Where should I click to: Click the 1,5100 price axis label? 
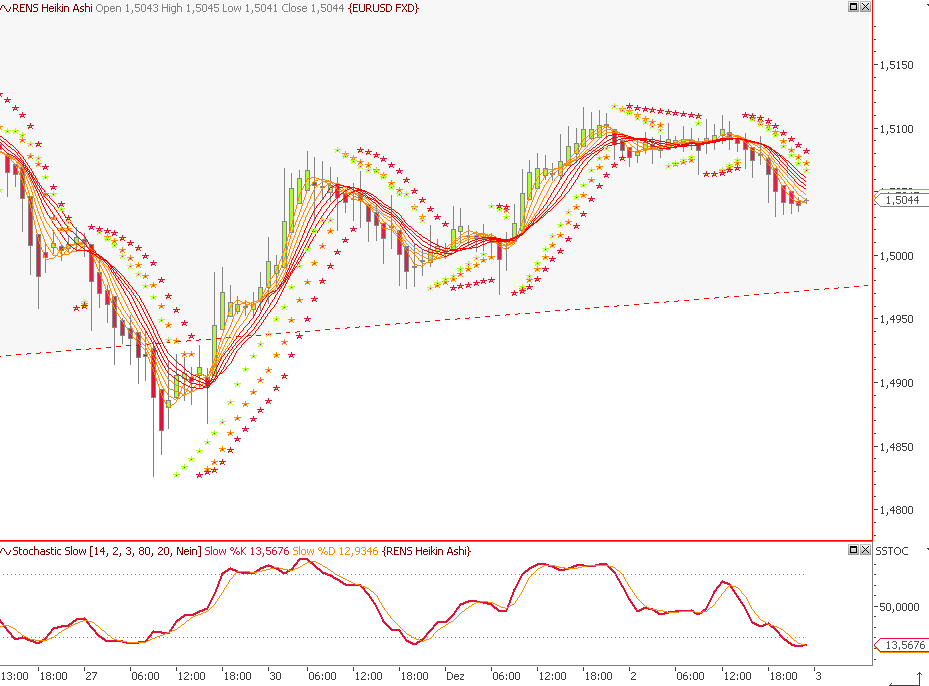[896, 129]
